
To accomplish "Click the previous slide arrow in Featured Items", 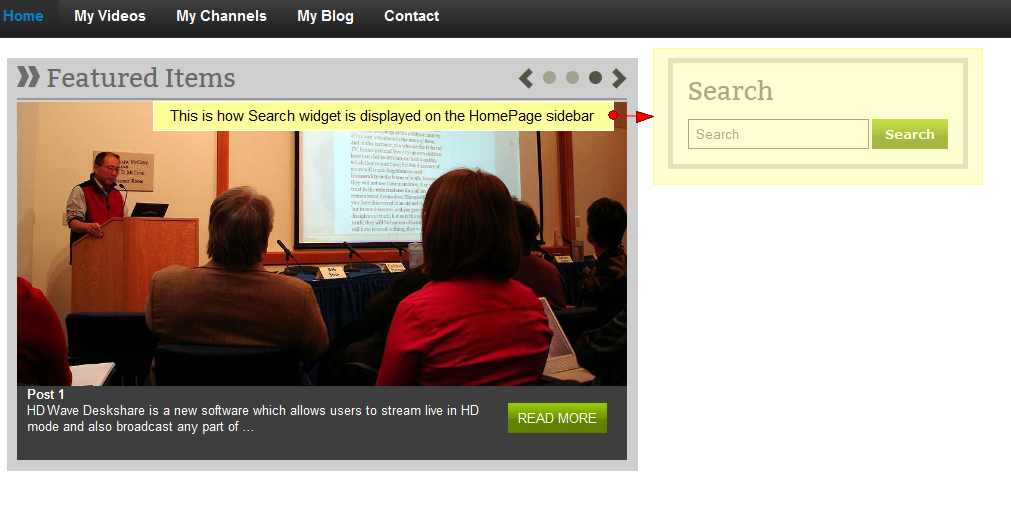I will click(x=525, y=78).
